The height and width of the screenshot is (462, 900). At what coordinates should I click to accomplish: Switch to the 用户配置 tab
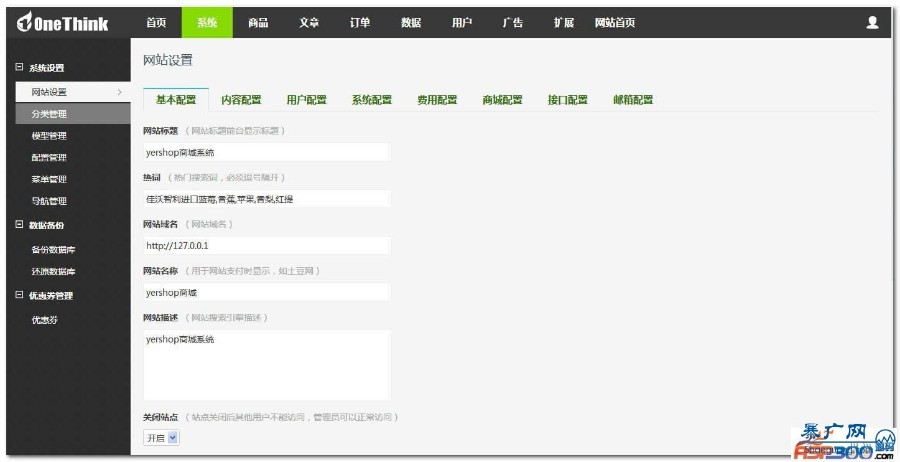307,100
